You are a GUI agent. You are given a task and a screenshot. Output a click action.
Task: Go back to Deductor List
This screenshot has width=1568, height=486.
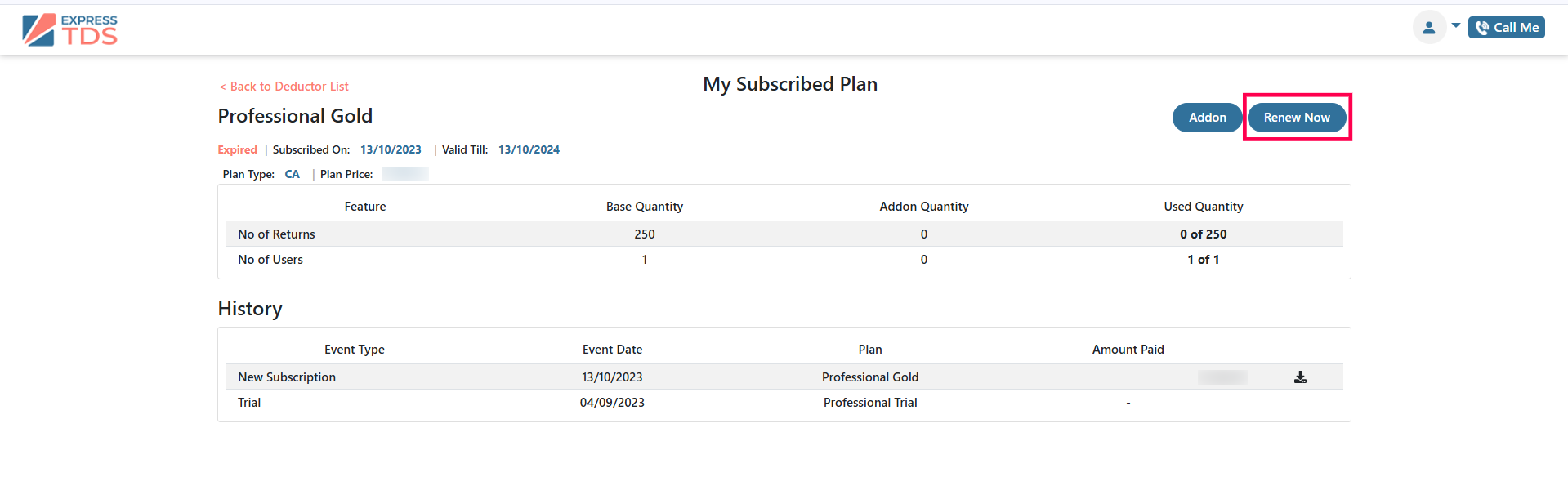(284, 87)
